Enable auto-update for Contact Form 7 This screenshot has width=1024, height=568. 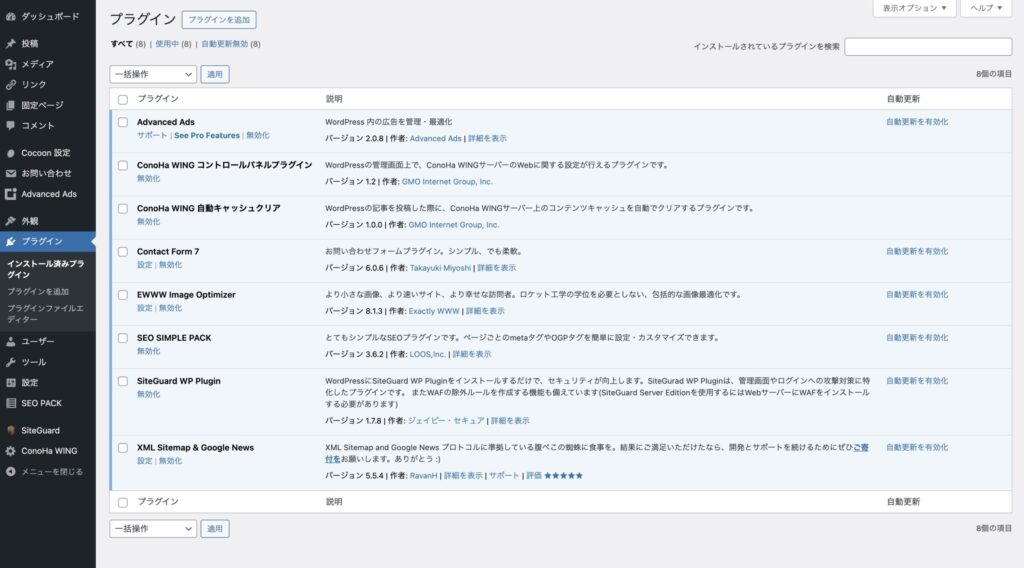click(x=917, y=251)
